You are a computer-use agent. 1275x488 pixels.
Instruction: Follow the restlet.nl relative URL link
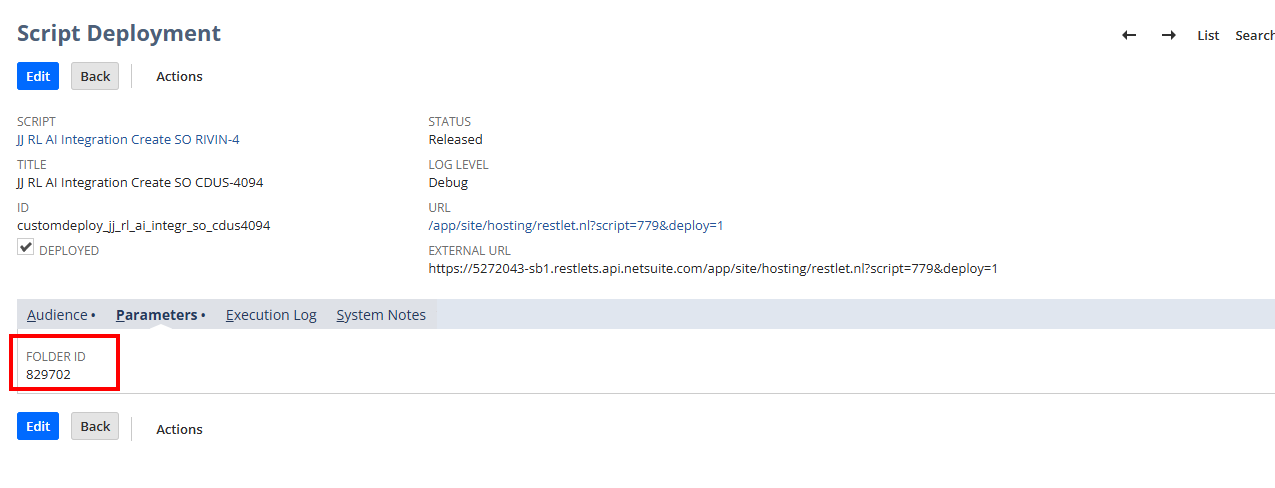575,226
